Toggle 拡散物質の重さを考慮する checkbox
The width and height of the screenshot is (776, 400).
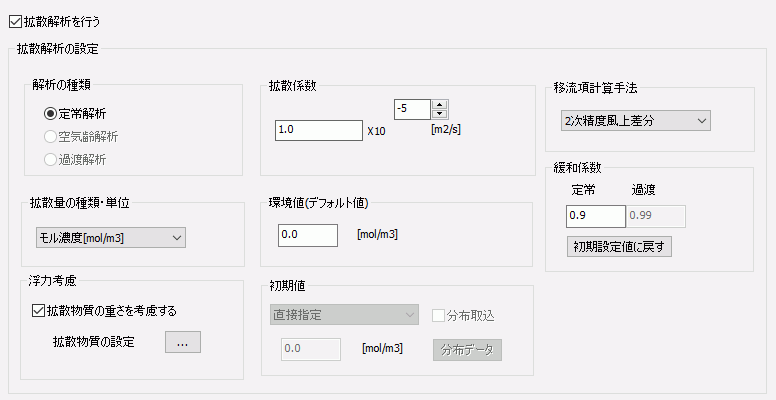(39, 310)
